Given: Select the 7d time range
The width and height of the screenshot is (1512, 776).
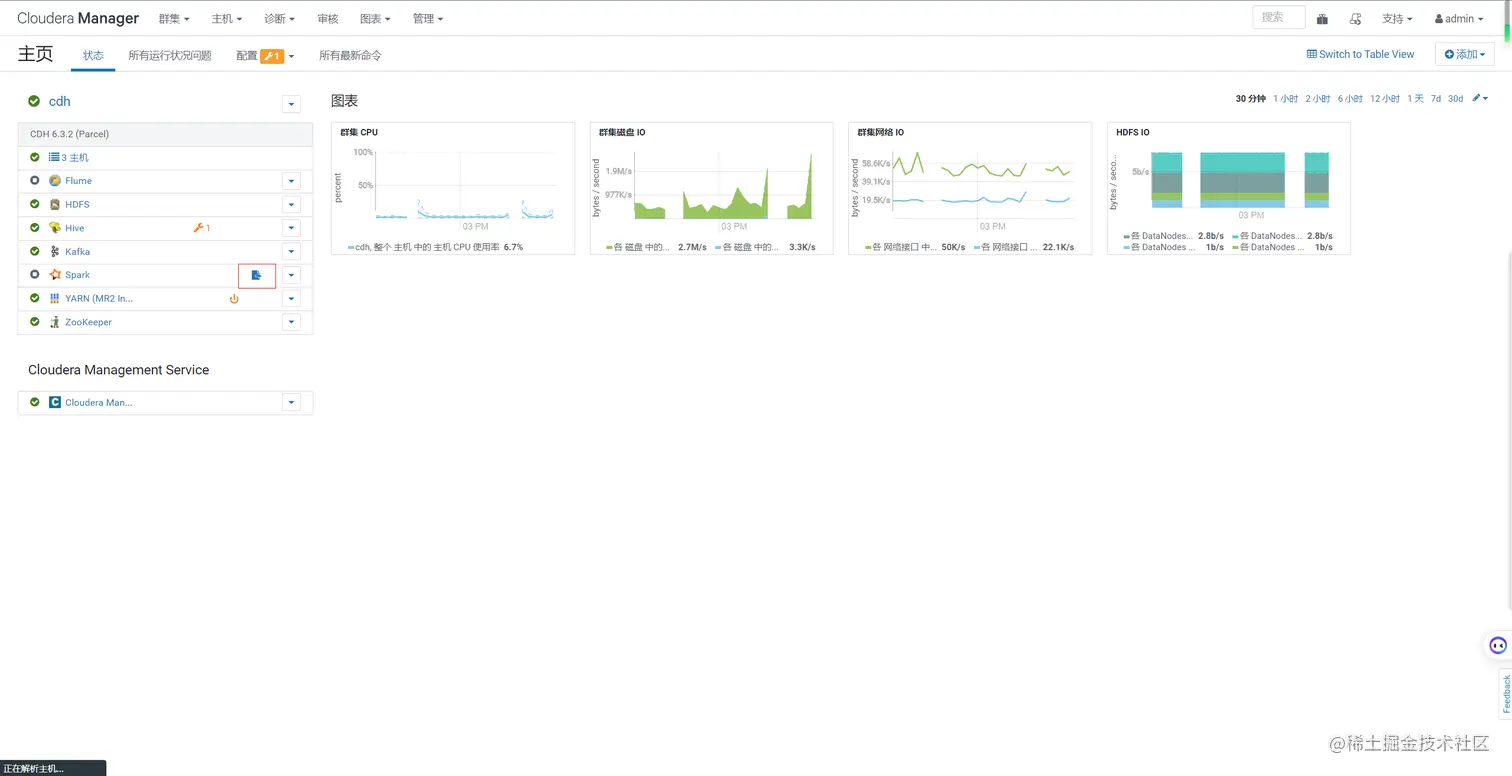Looking at the screenshot, I should [1435, 98].
